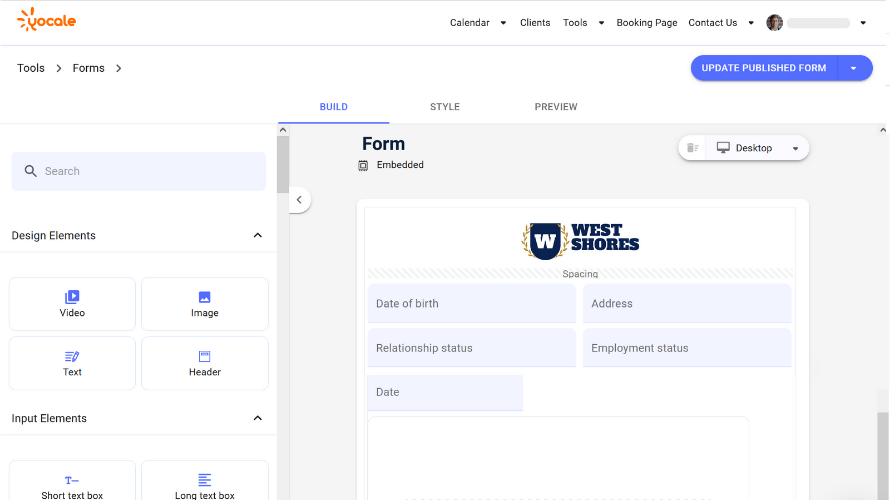Add a Long text box input

[x=204, y=481]
